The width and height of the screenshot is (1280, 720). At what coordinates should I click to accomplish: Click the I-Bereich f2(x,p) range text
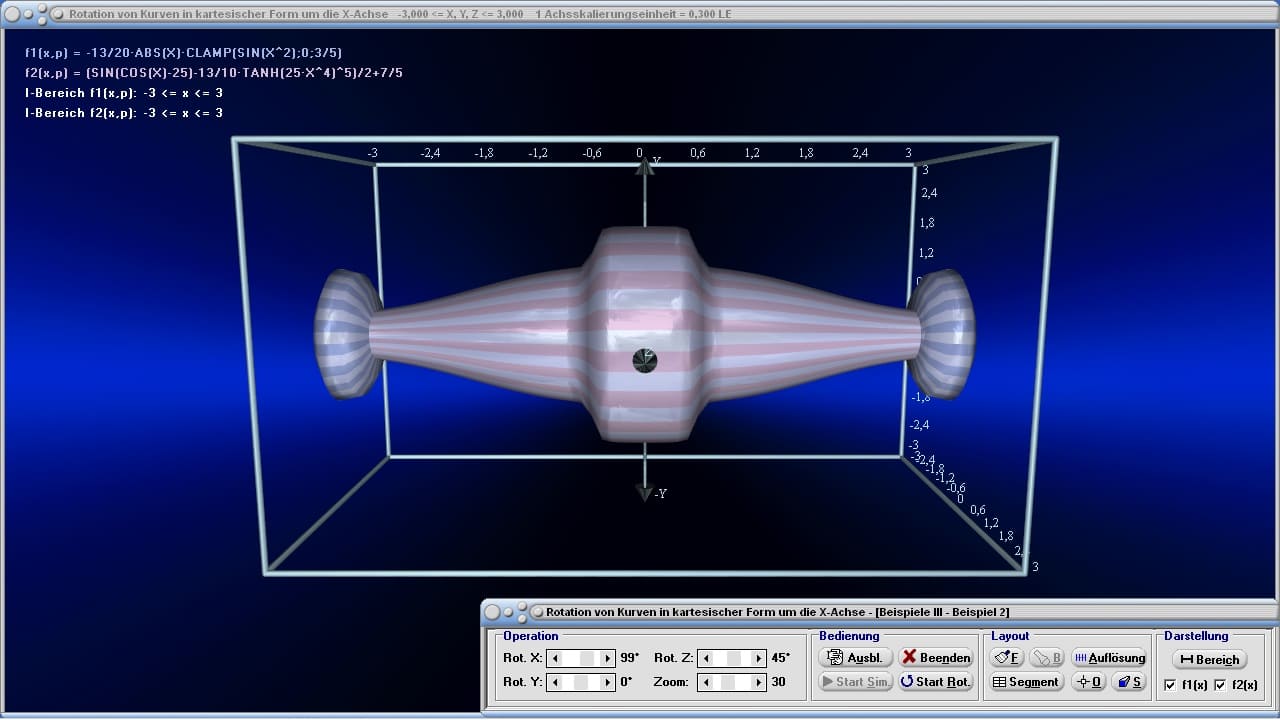pos(124,113)
